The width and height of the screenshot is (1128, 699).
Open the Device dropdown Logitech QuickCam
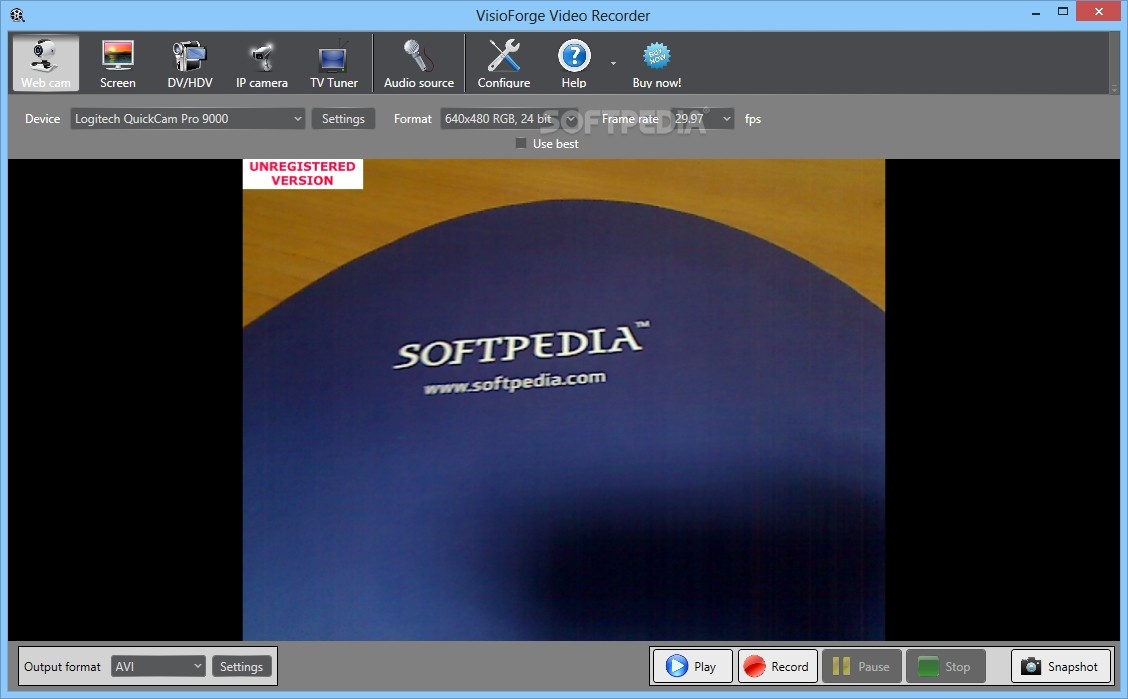pyautogui.click(x=187, y=119)
